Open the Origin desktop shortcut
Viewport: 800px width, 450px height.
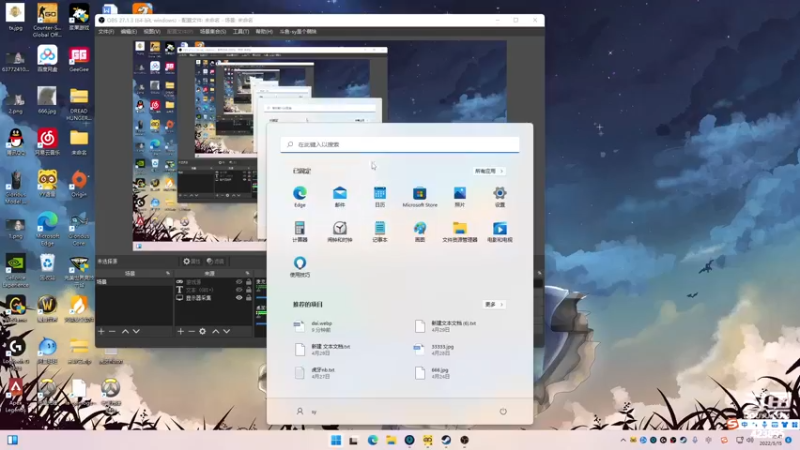pos(79,184)
